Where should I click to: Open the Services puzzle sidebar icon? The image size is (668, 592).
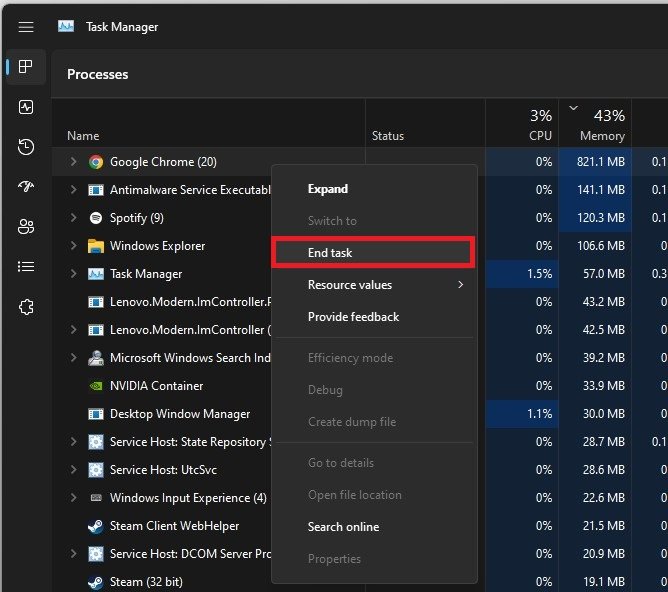pos(26,307)
